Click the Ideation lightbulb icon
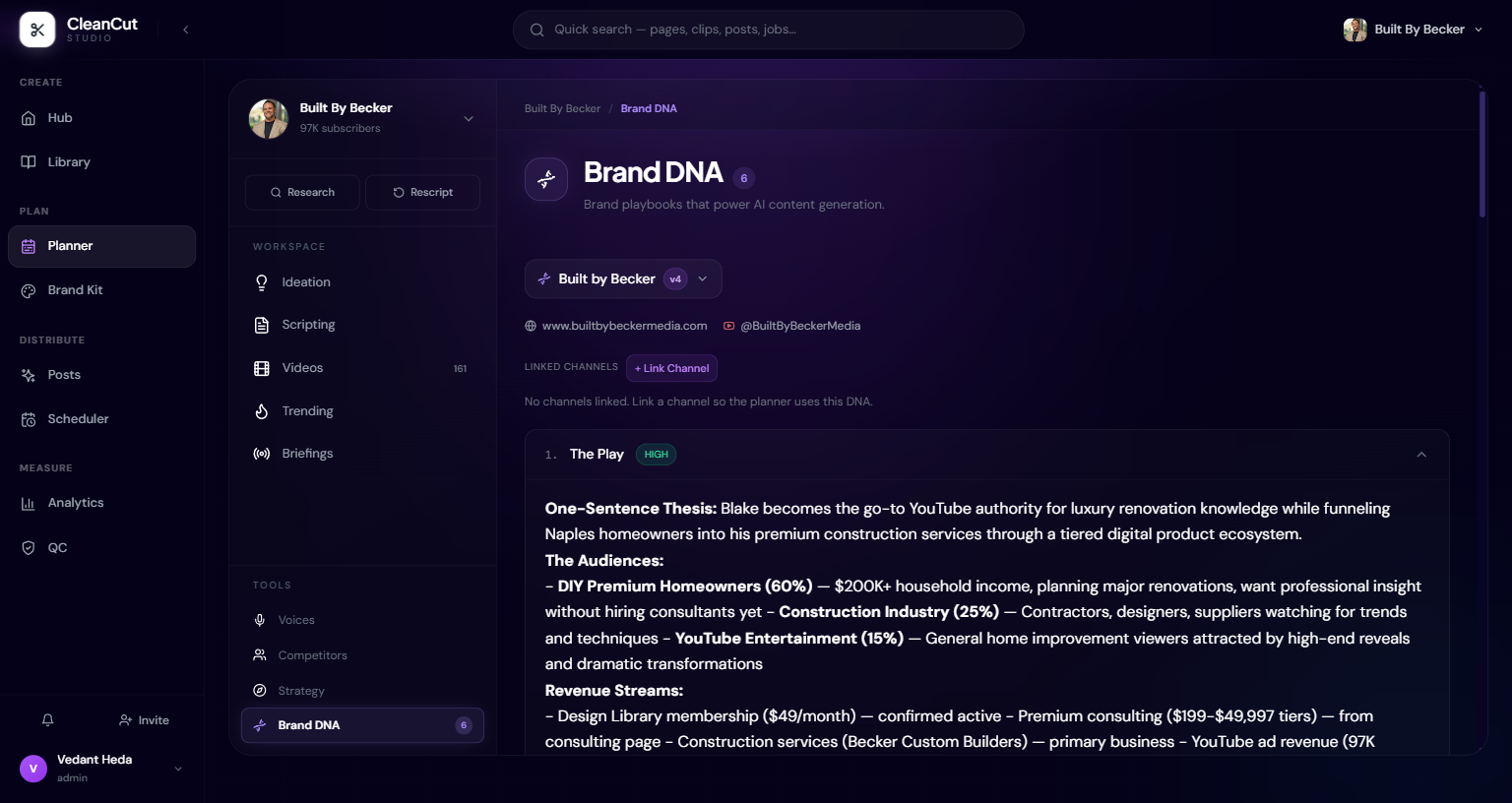Image resolution: width=1512 pixels, height=803 pixels. pos(262,283)
